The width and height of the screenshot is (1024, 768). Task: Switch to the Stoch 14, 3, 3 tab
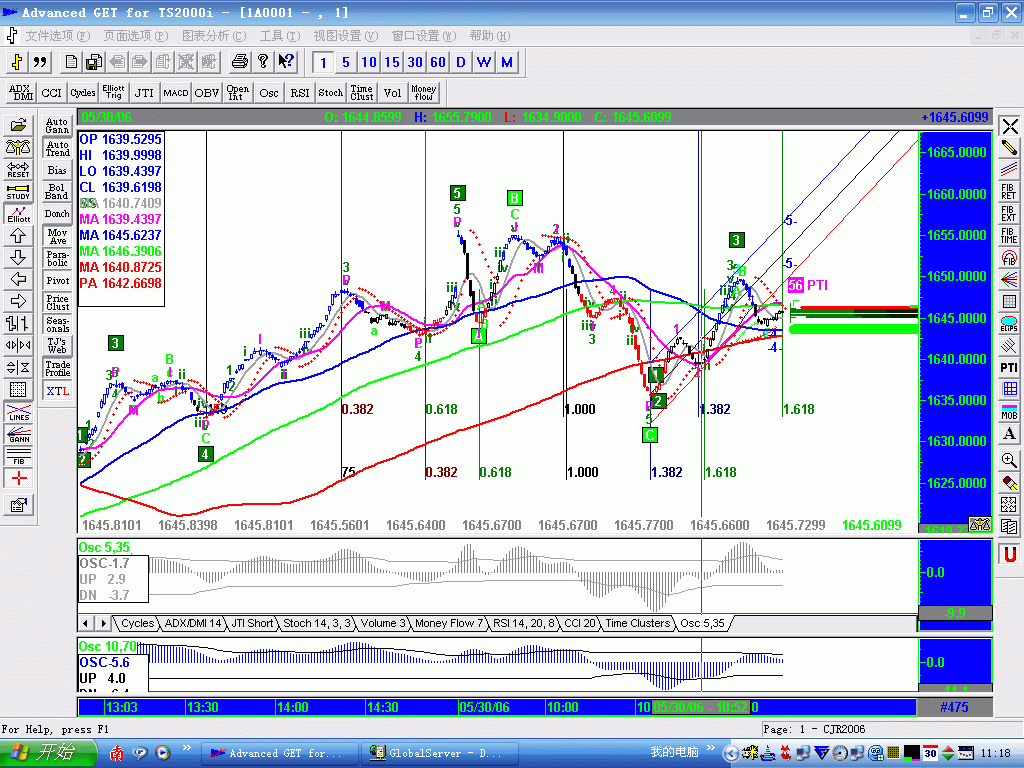coord(317,623)
